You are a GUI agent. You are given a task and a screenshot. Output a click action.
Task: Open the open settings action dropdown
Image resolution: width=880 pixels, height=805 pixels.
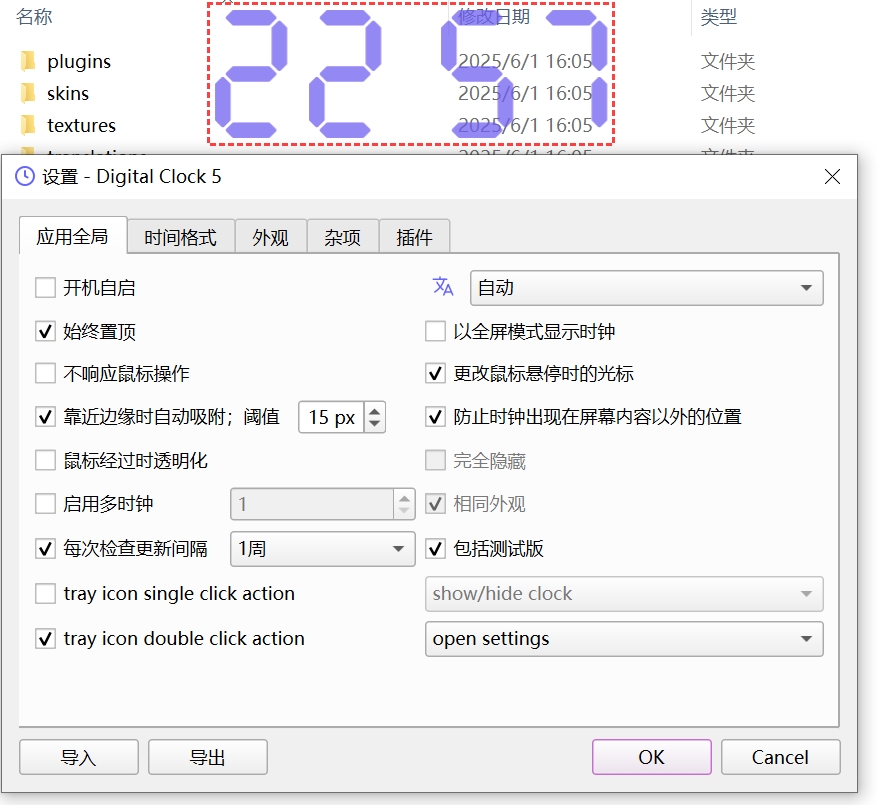pos(624,639)
